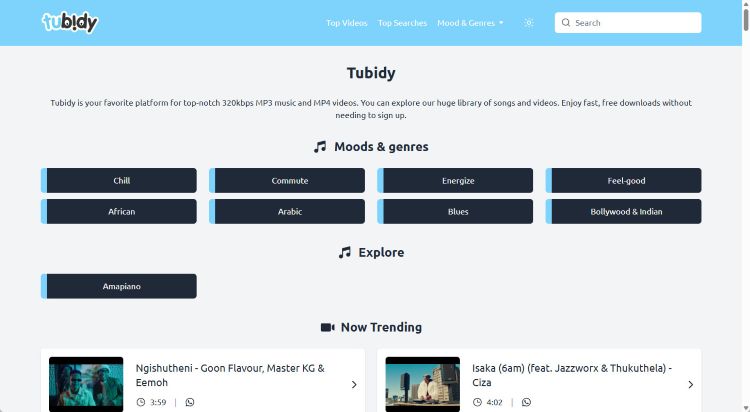This screenshot has height=412, width=750.
Task: Open Top Videos page
Action: tap(347, 22)
